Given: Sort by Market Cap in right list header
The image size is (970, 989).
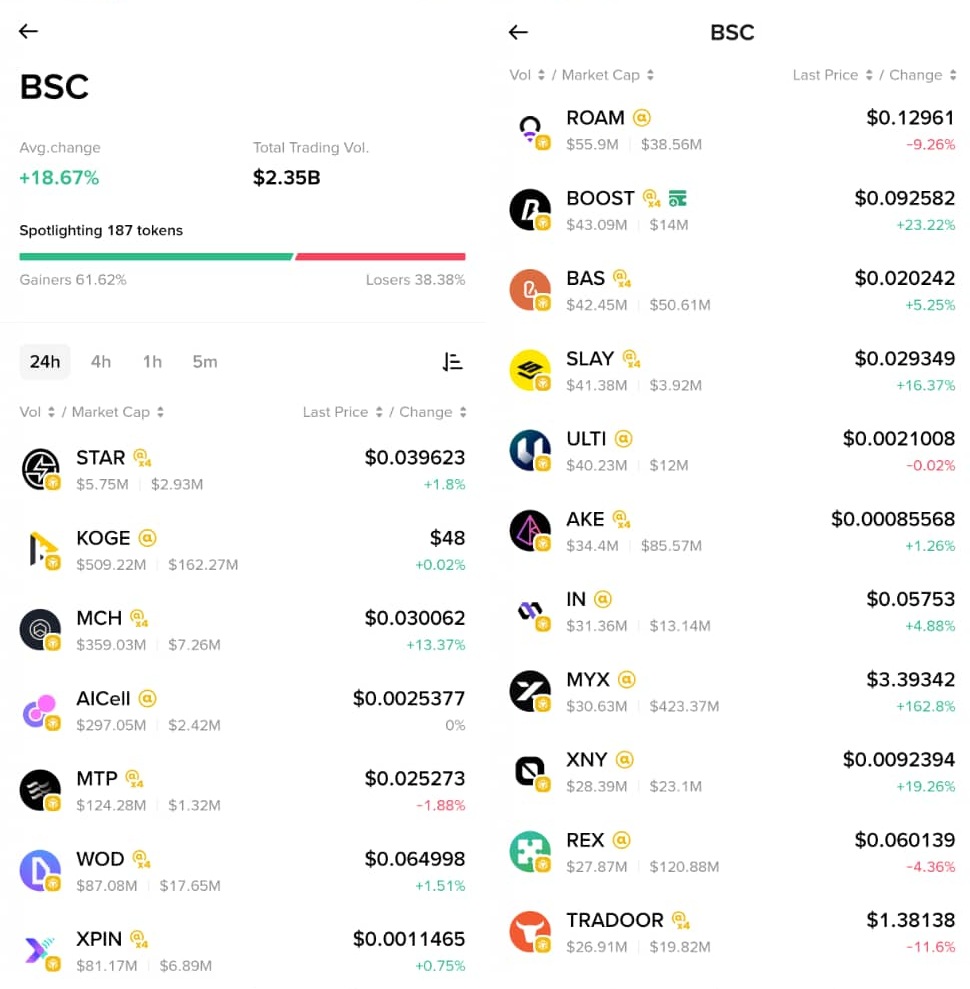Looking at the screenshot, I should click(x=607, y=75).
